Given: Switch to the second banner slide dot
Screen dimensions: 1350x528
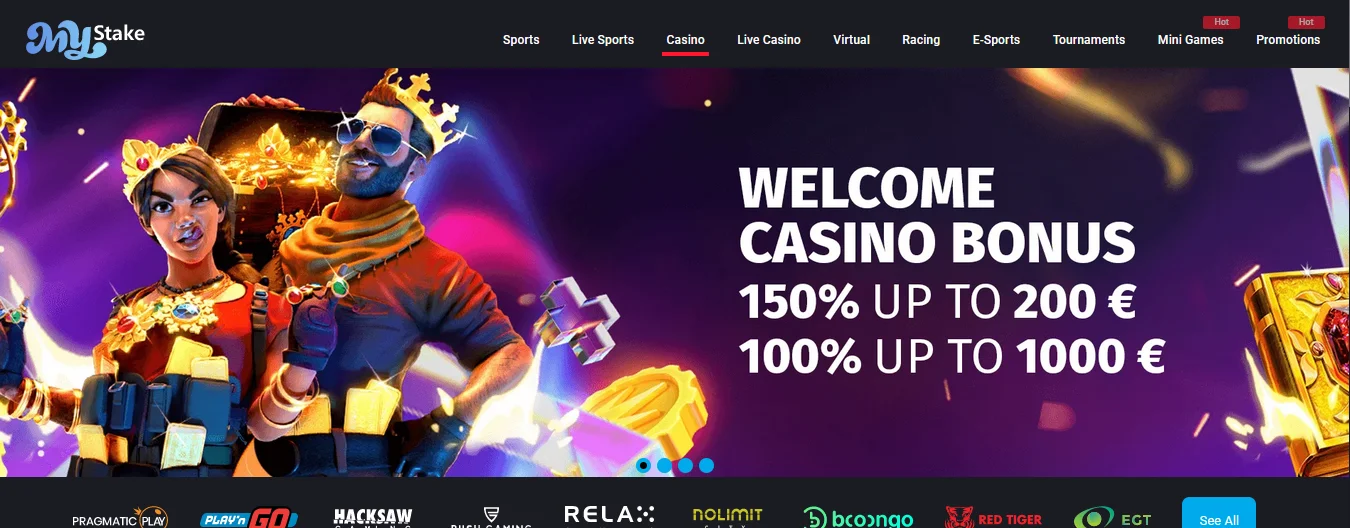Looking at the screenshot, I should (664, 465).
